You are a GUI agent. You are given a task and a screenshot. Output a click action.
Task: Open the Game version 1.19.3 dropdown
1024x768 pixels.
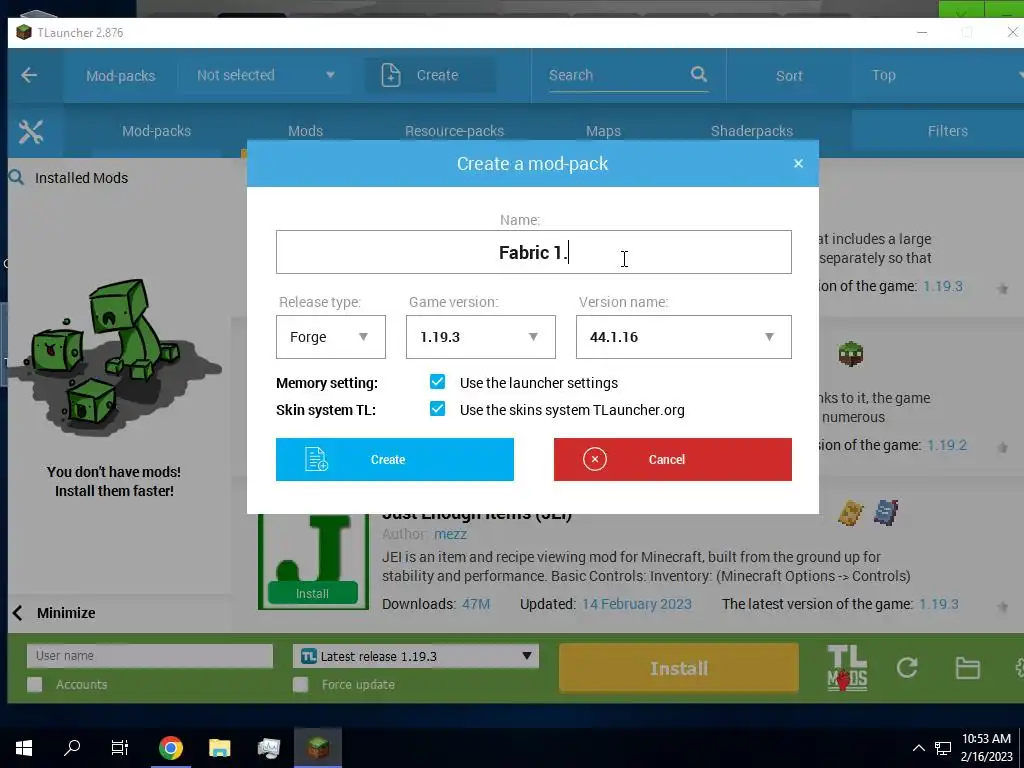(481, 337)
